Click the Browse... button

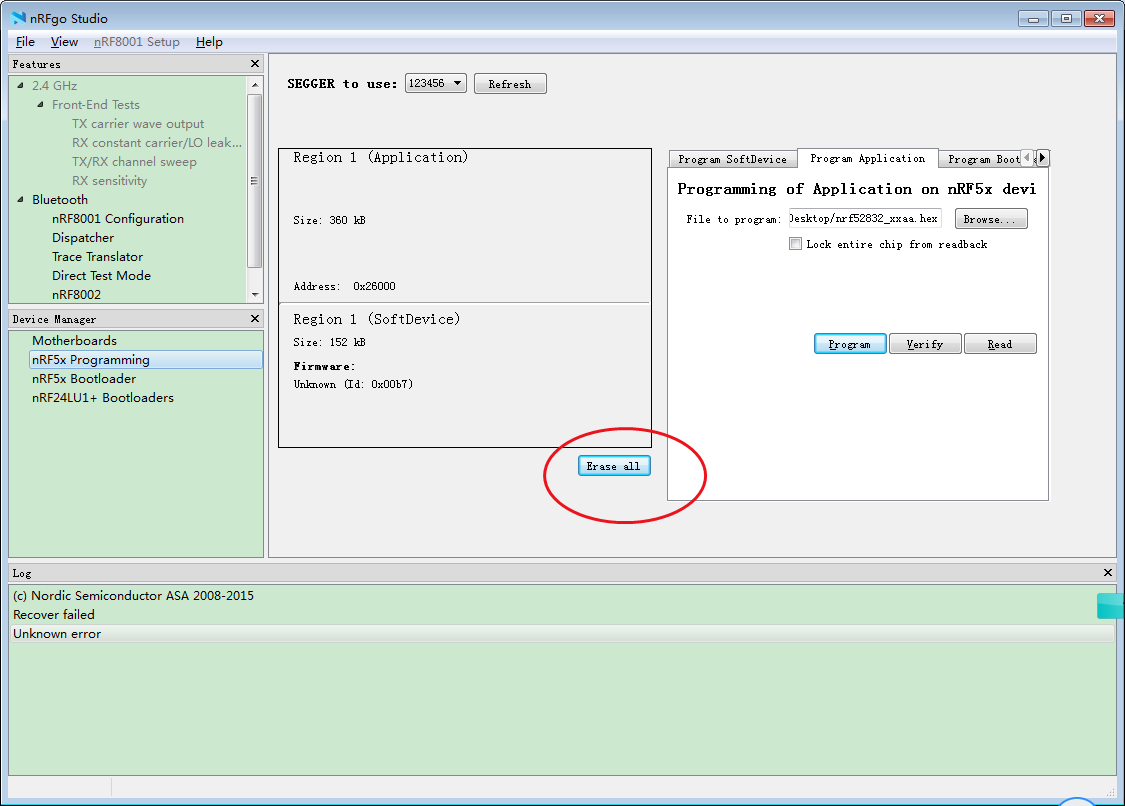(x=991, y=219)
